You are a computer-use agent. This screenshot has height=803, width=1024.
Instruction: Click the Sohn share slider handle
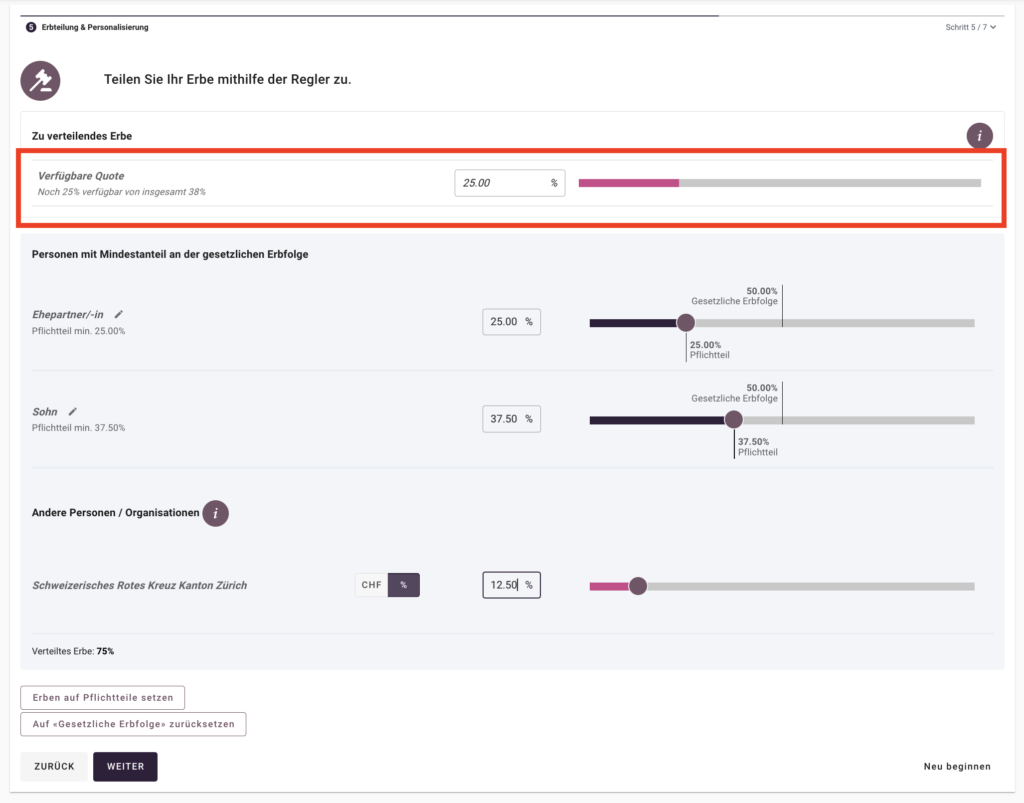click(x=733, y=420)
